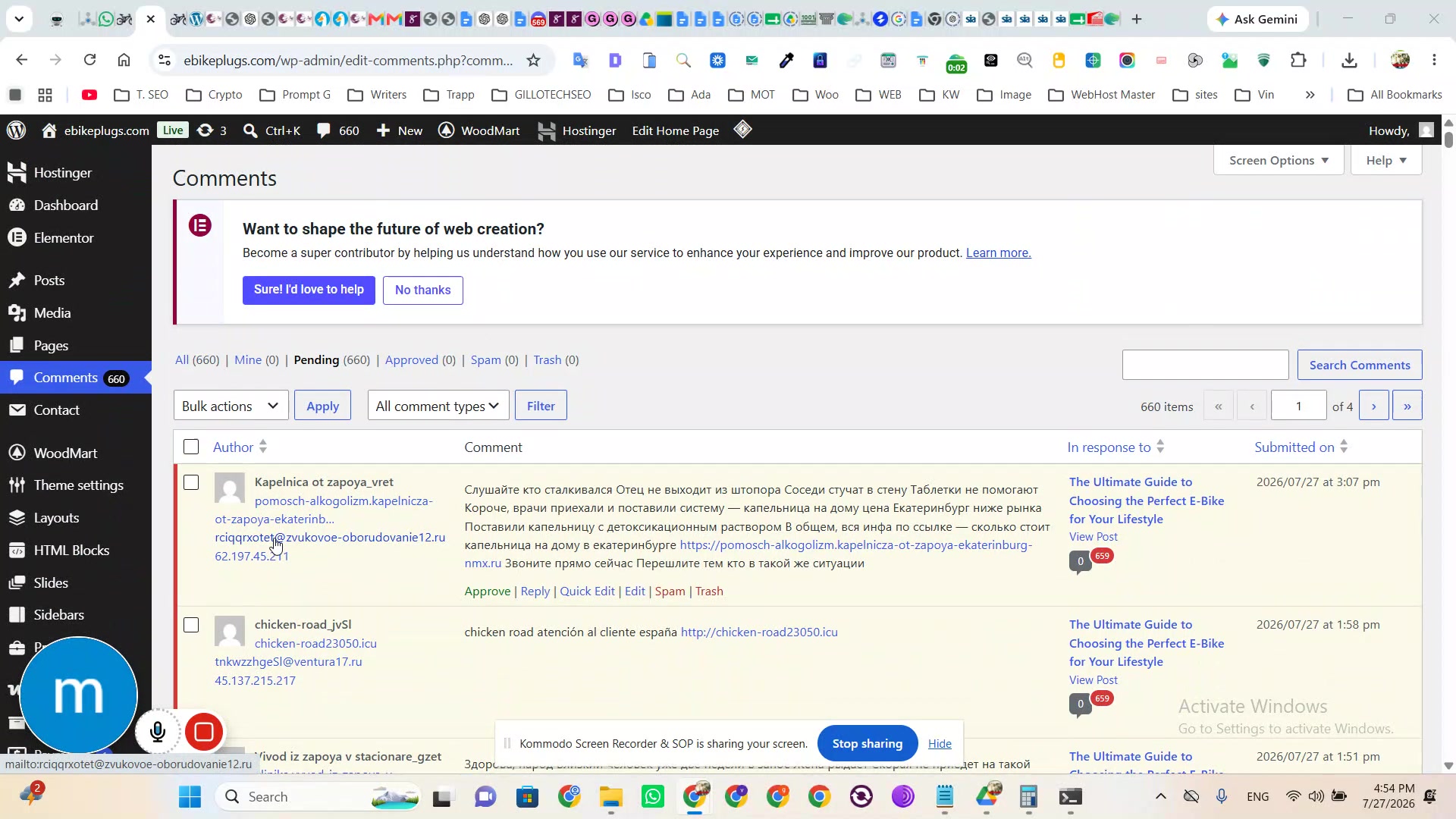
Task: Click Quick Edit on the first comment
Action: pos(587,591)
